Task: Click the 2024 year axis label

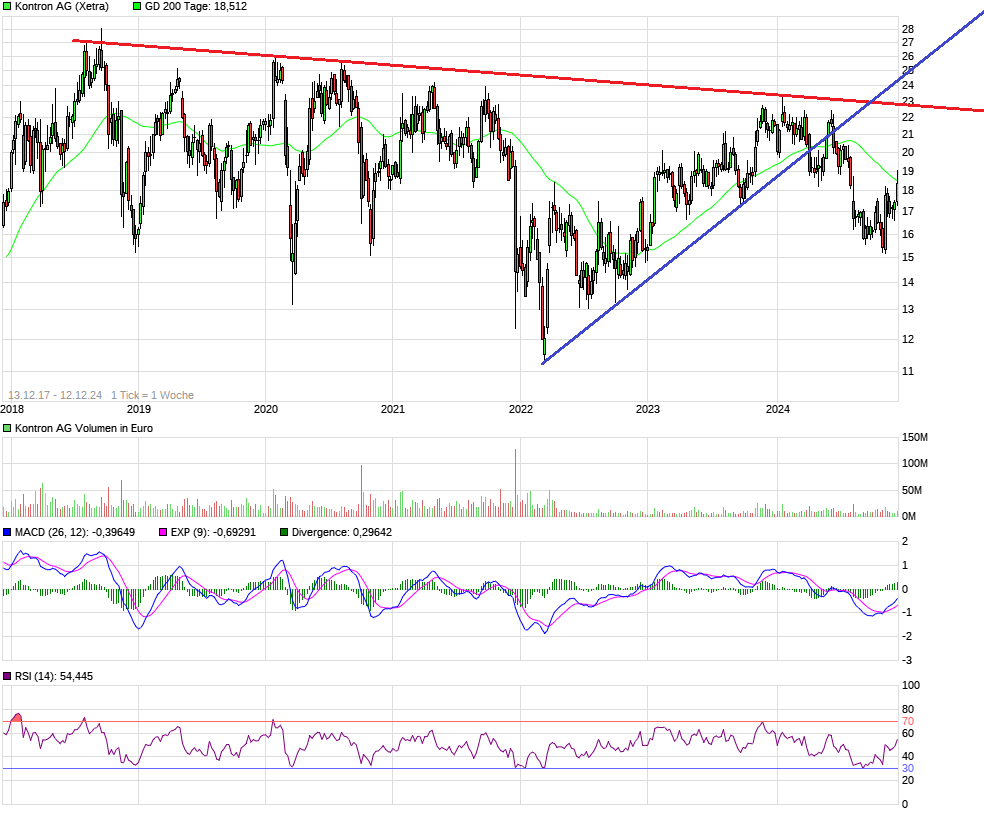Action: pyautogui.click(x=776, y=406)
